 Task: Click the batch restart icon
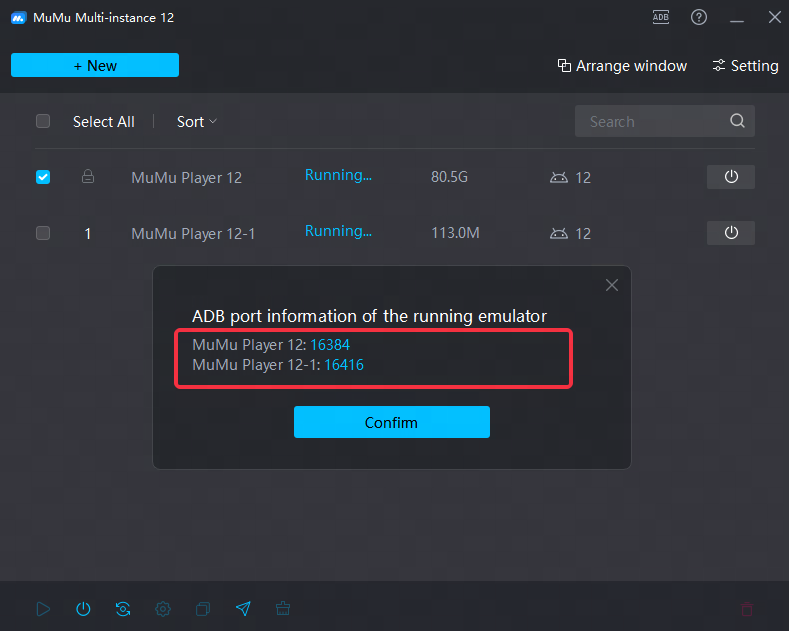[123, 609]
